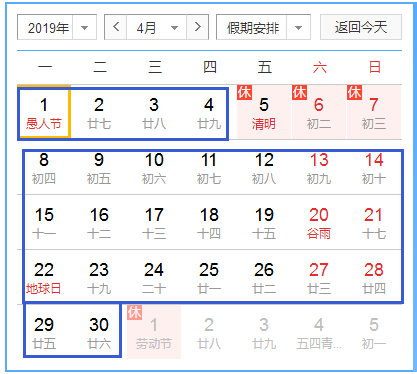Screen dimensions: 417x374
Task: Select April 29 廿五
Action: pos(44,333)
